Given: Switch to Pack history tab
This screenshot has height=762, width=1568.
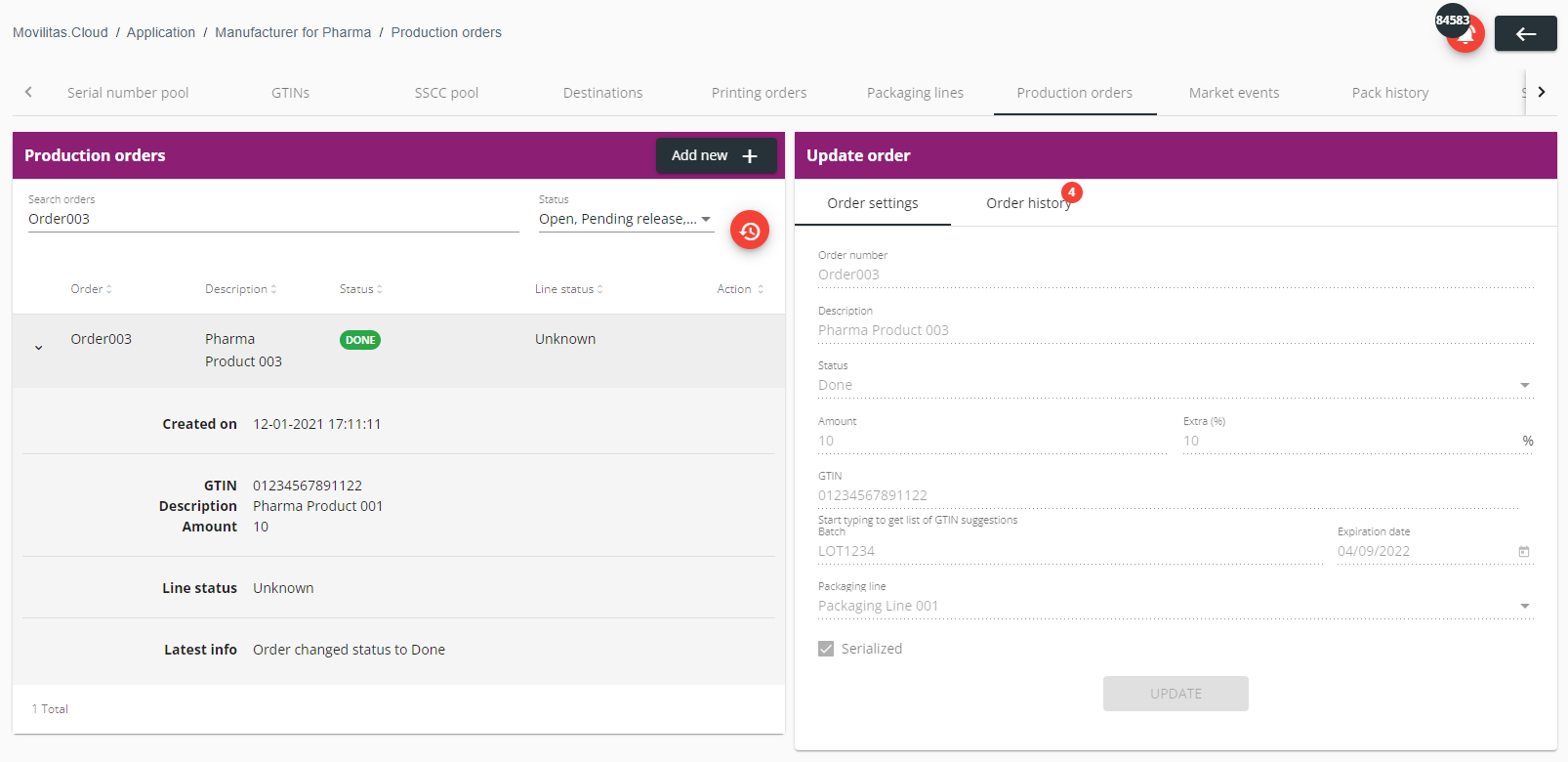Looking at the screenshot, I should point(1390,93).
